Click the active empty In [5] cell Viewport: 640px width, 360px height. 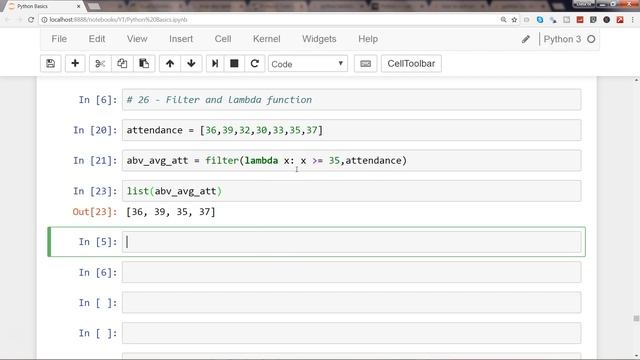tap(351, 242)
